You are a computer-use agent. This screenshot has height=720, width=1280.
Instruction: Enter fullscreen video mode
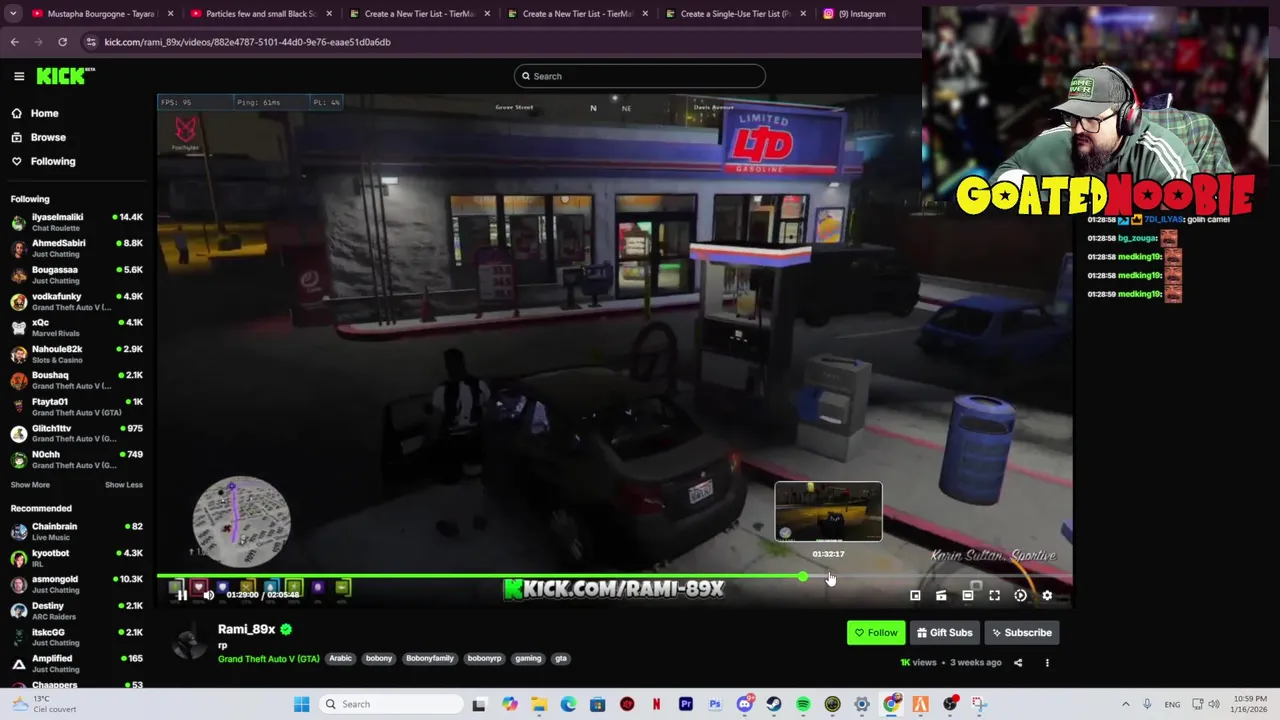994,595
